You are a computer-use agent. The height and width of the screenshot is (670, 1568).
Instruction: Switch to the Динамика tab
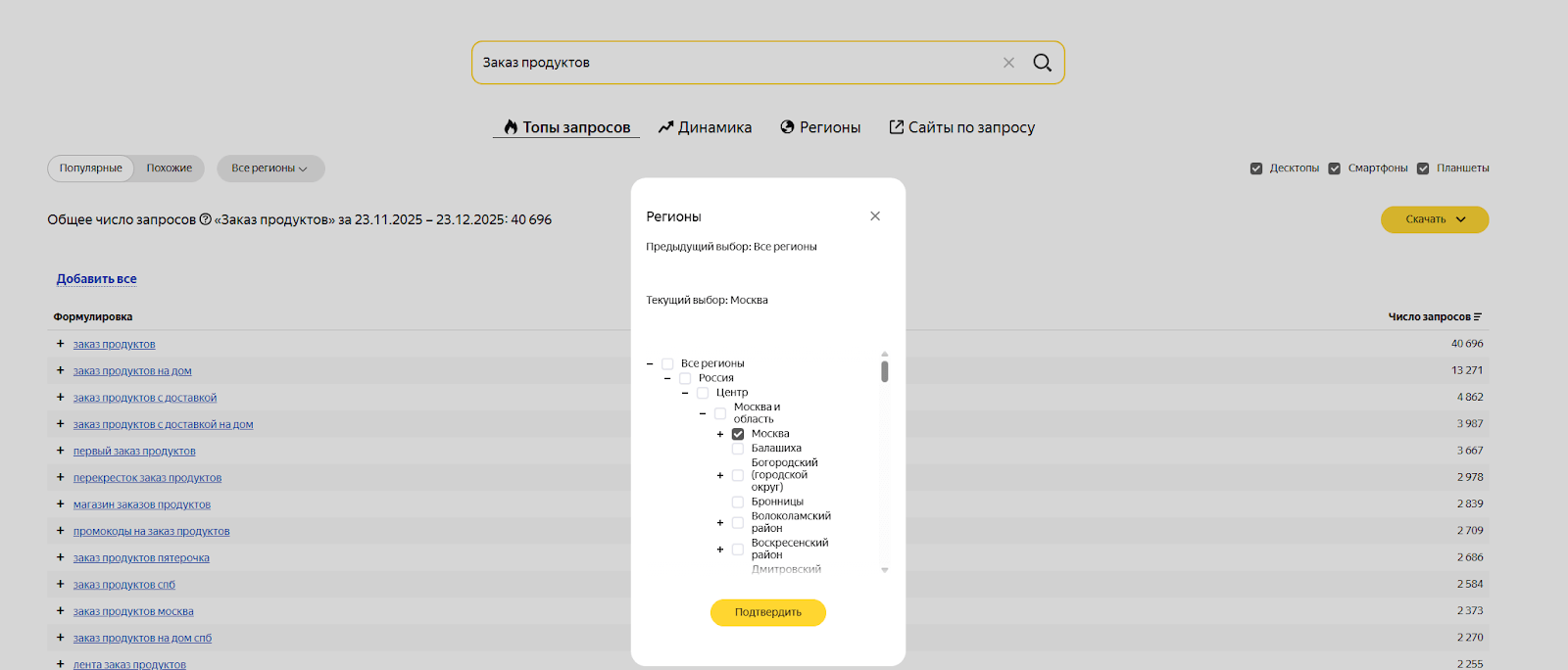point(705,127)
